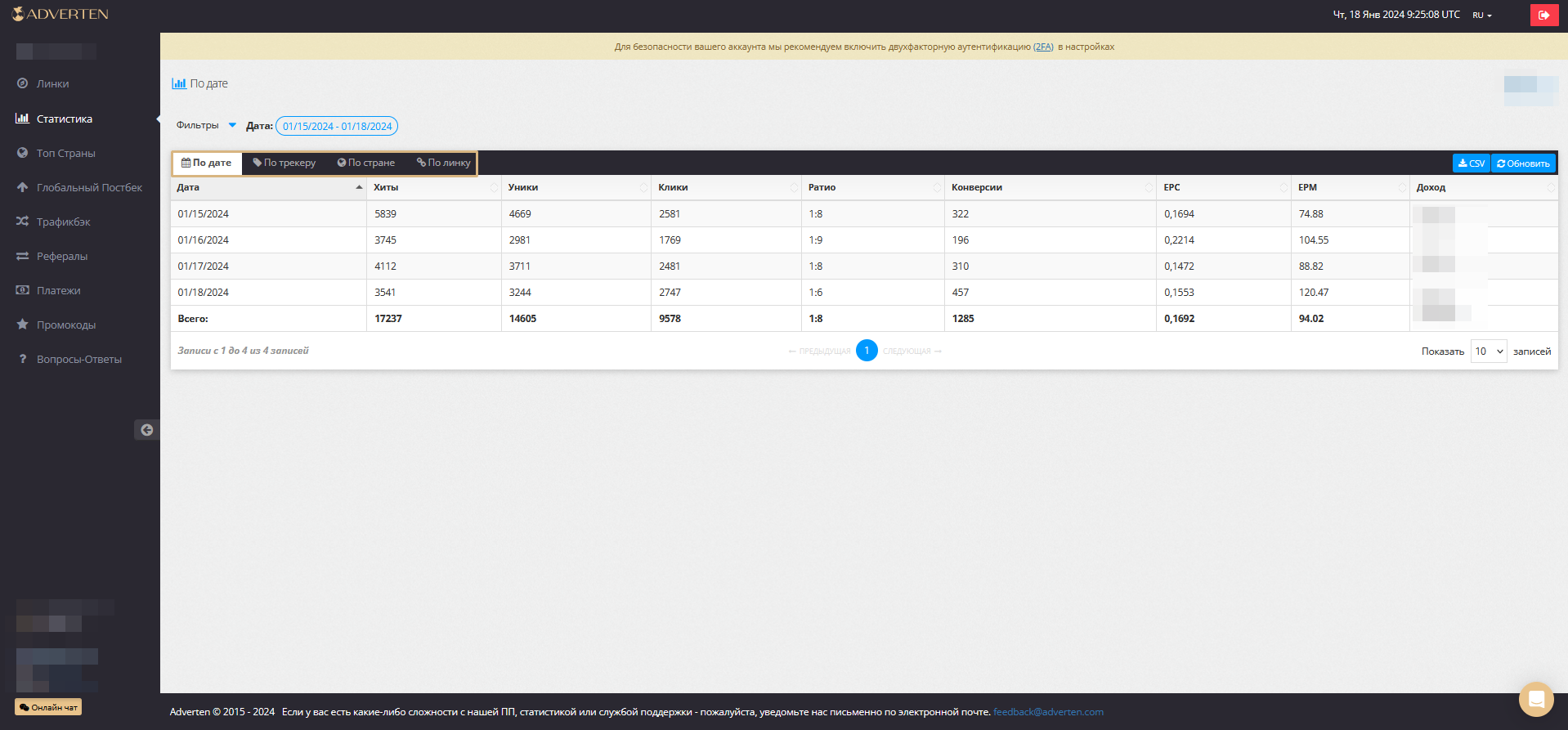Click EPC value 0,2214
Image resolution: width=1568 pixels, height=730 pixels.
tap(1179, 240)
